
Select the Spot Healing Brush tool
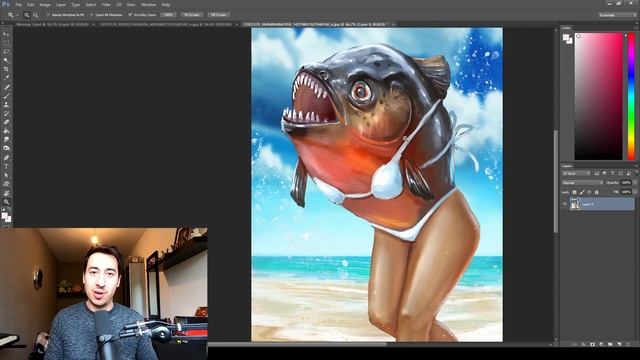[x=6, y=87]
